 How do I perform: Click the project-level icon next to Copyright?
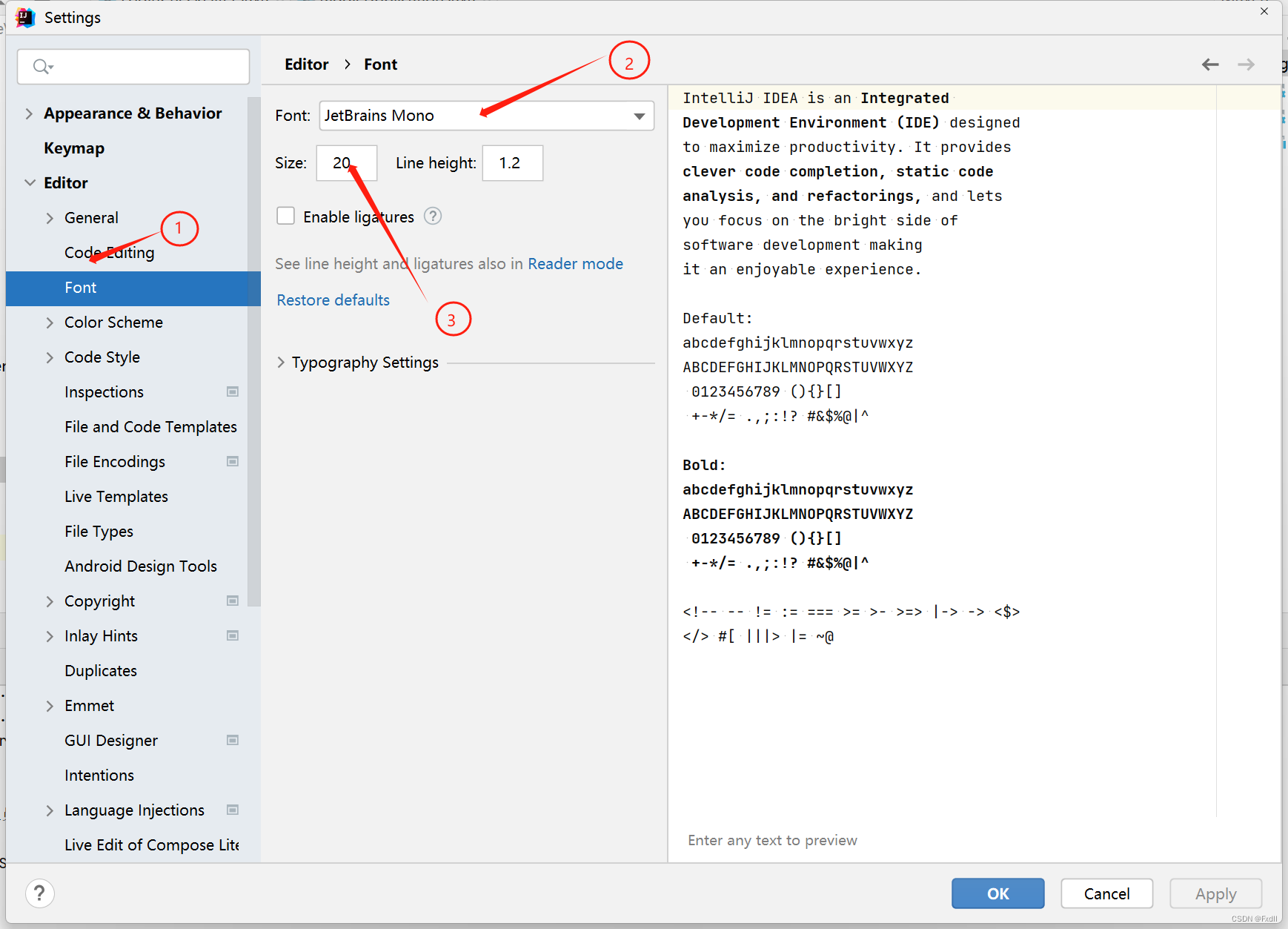click(x=233, y=601)
